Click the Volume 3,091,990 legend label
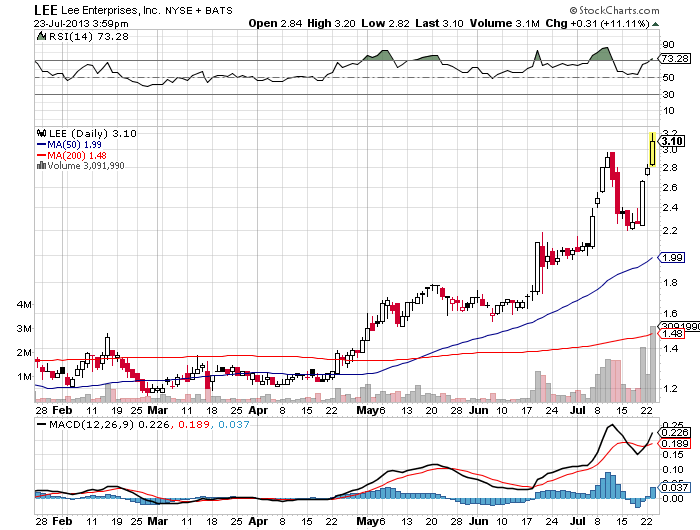 [x=86, y=166]
